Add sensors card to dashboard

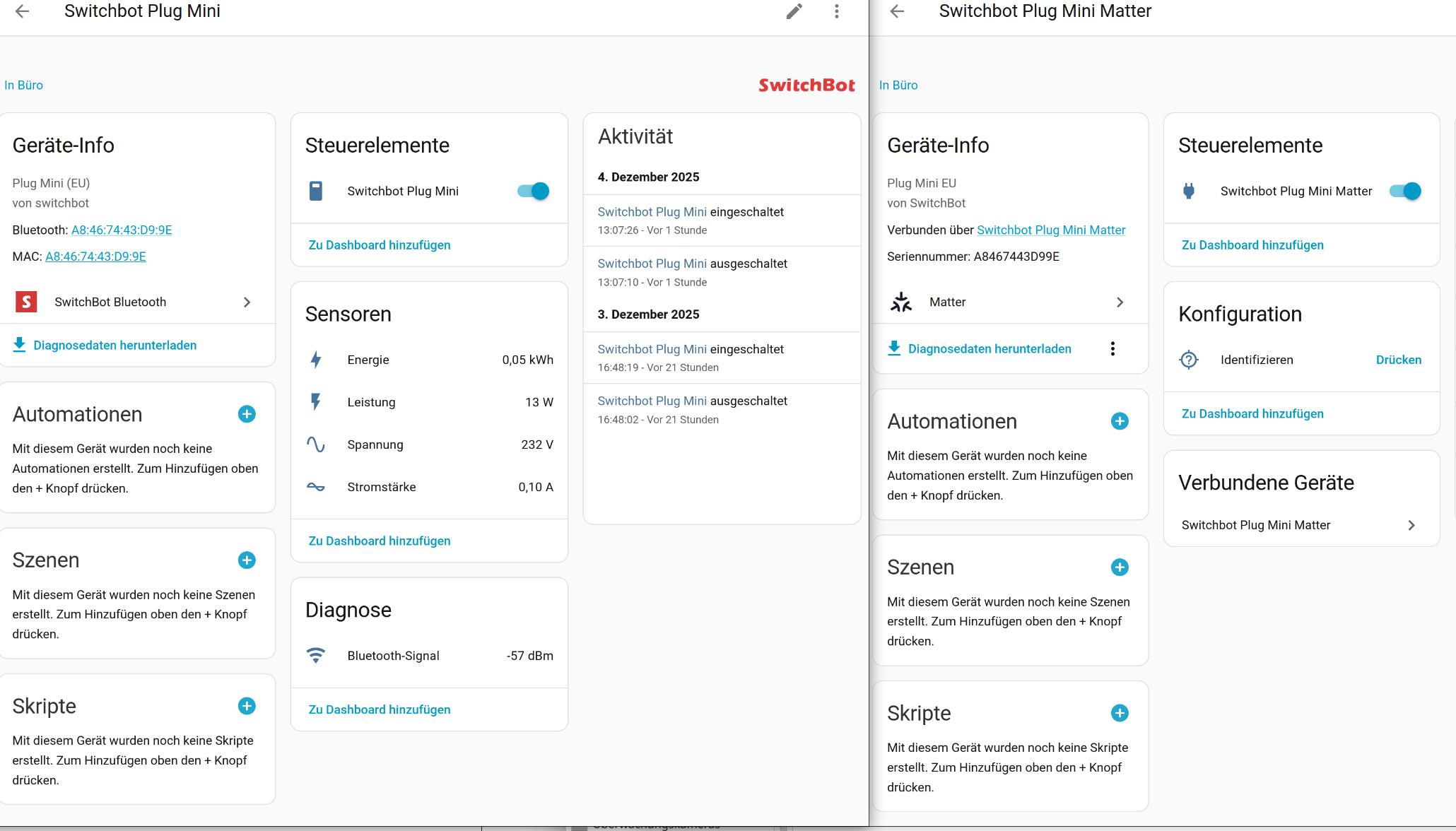379,541
